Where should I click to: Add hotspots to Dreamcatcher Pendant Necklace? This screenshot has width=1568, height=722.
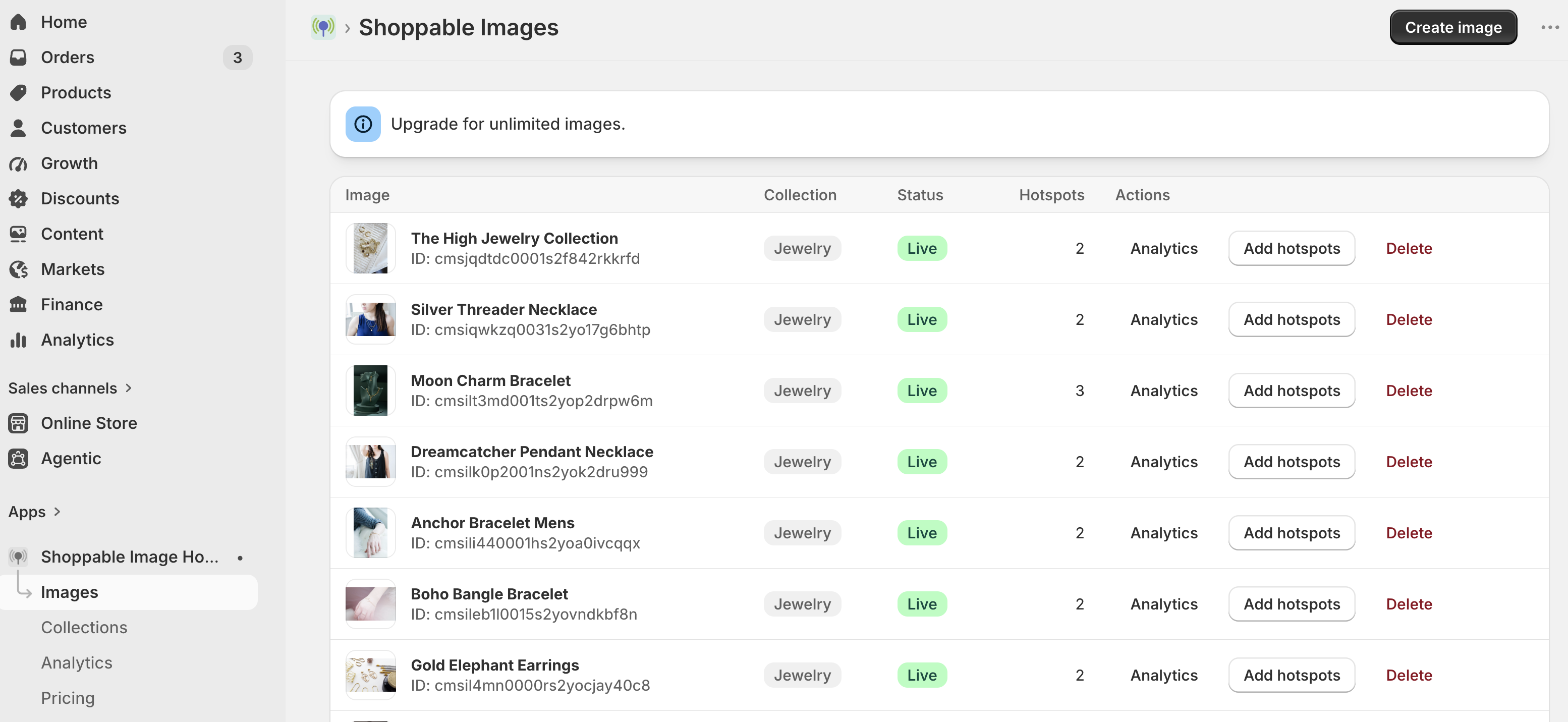(1292, 462)
